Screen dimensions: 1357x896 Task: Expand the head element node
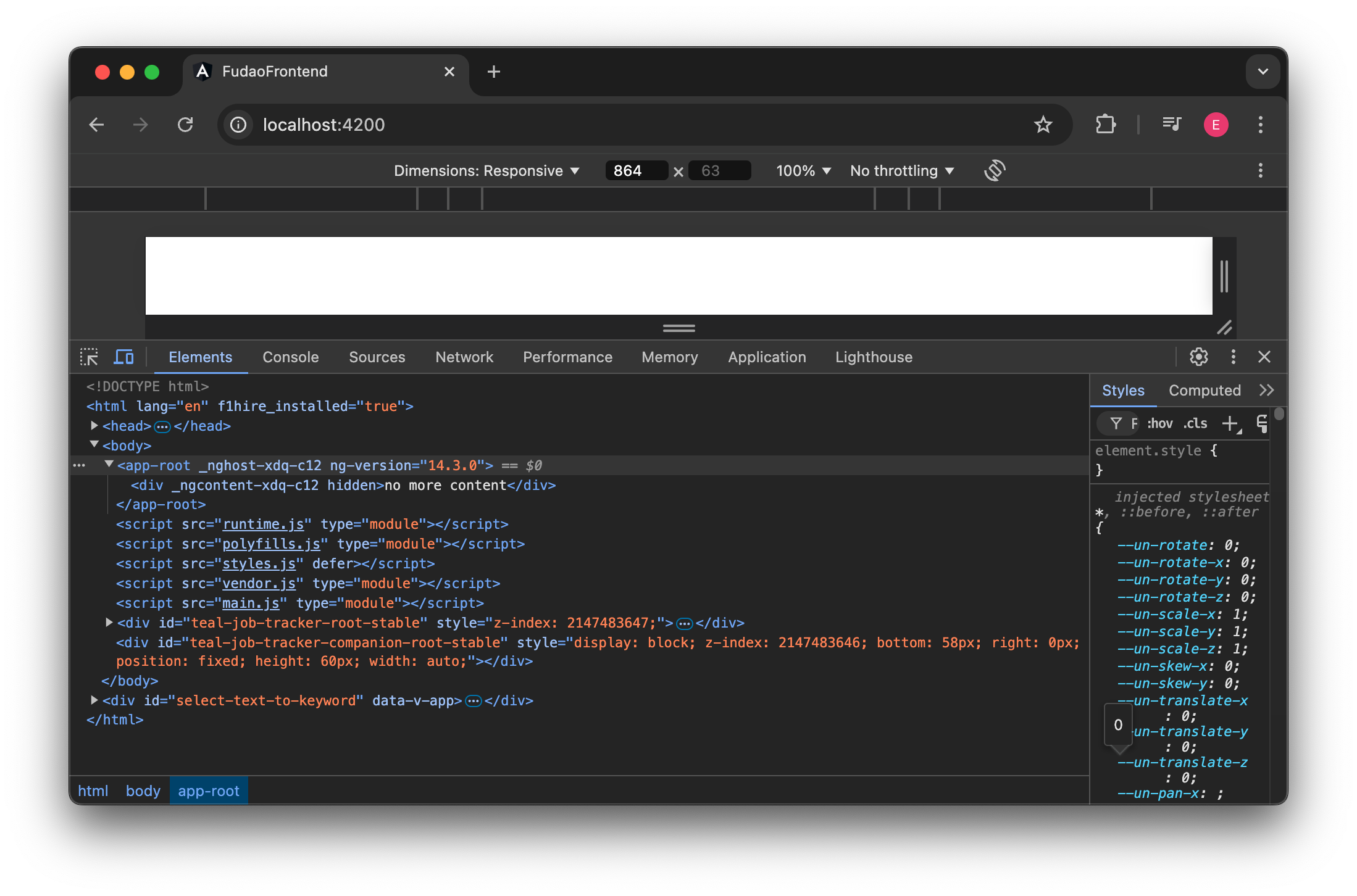coord(94,426)
